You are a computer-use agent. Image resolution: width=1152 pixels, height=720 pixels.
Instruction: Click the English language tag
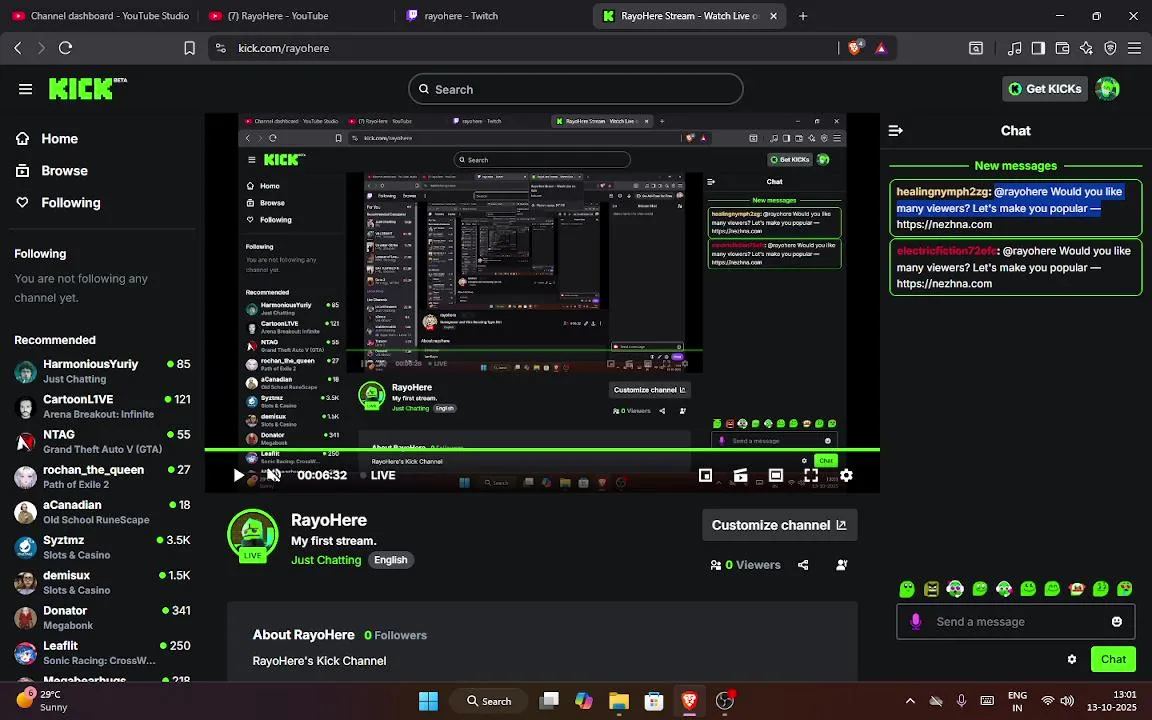click(x=391, y=560)
